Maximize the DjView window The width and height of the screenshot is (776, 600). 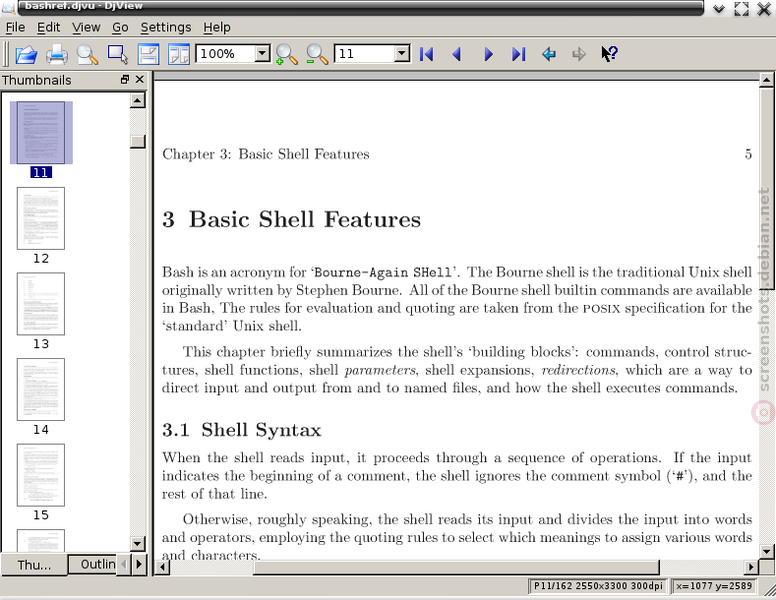pos(741,9)
